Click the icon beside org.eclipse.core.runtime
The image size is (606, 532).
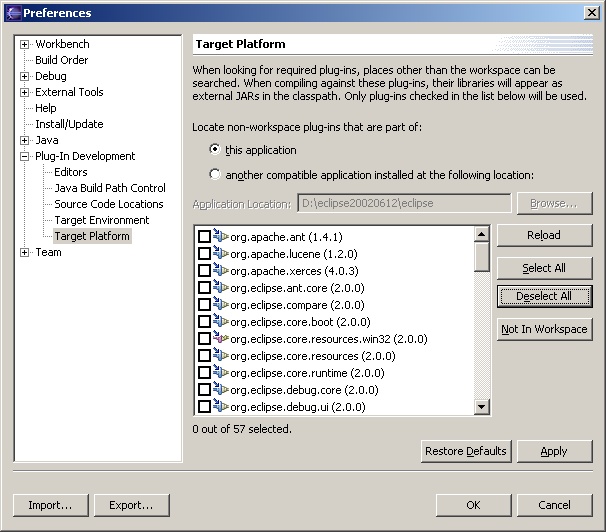point(221,373)
